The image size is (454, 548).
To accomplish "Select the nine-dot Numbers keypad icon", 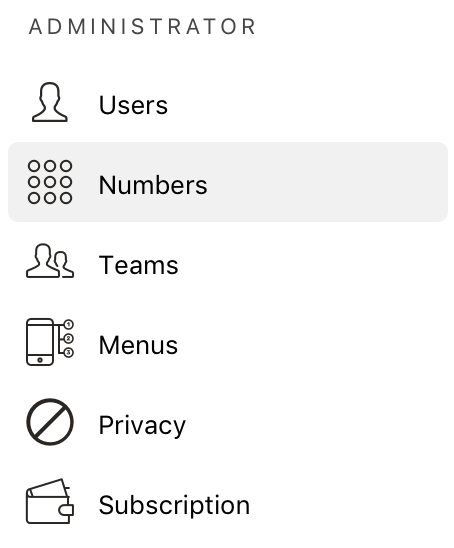I will click(x=50, y=182).
